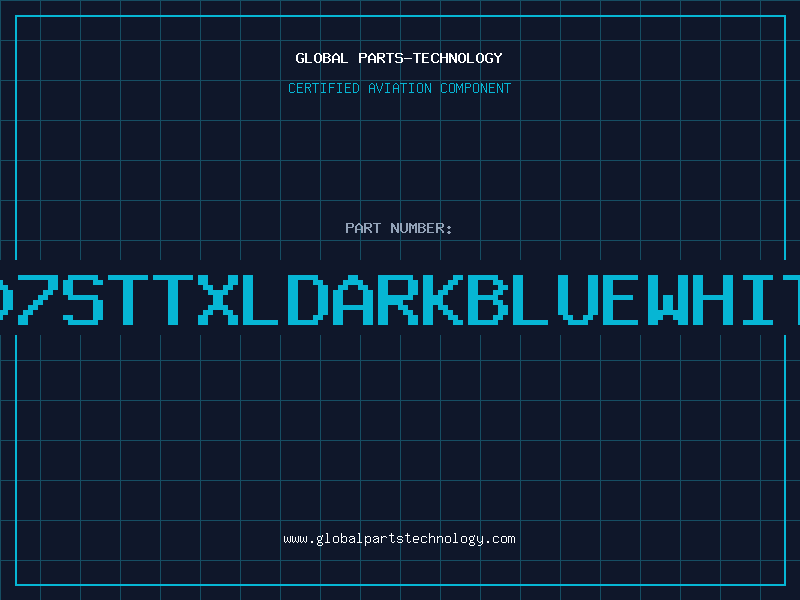Select the word BLUE in the part number

tap(553, 300)
